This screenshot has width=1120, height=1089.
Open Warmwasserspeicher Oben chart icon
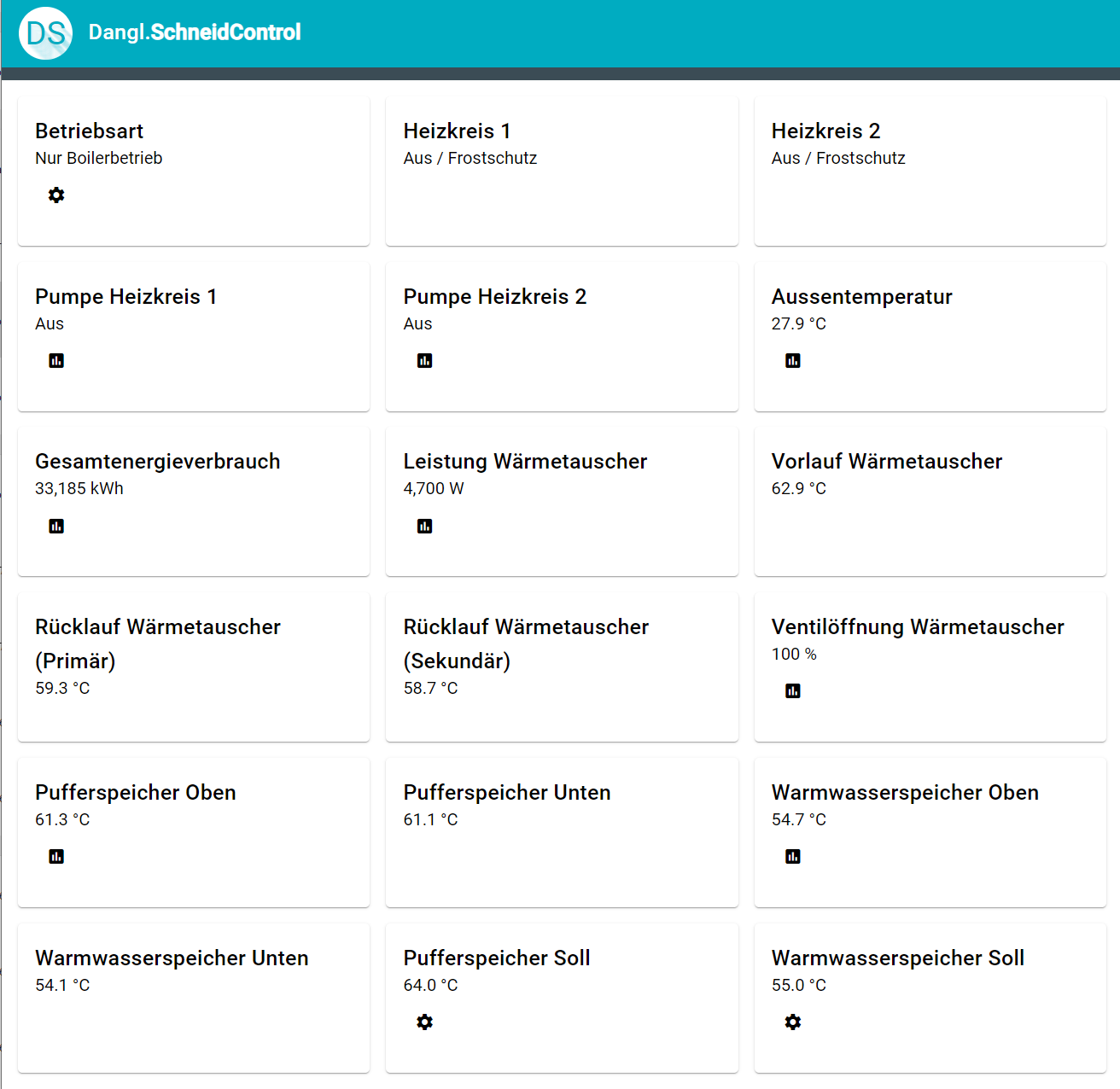coord(793,857)
